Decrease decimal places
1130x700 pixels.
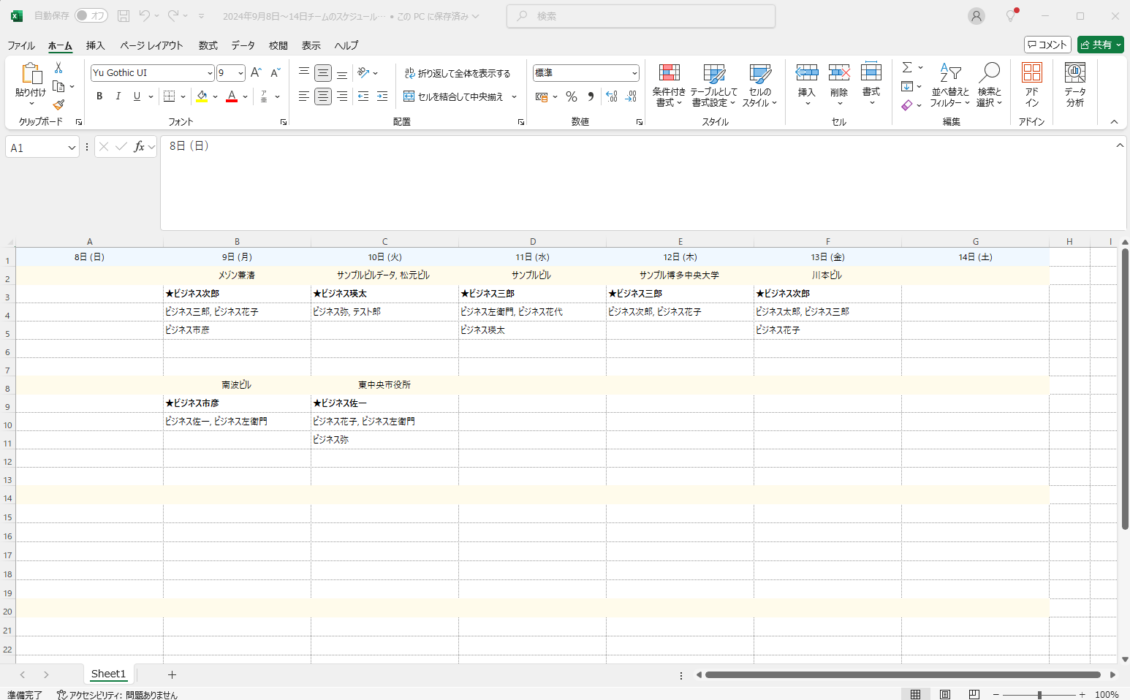(631, 97)
